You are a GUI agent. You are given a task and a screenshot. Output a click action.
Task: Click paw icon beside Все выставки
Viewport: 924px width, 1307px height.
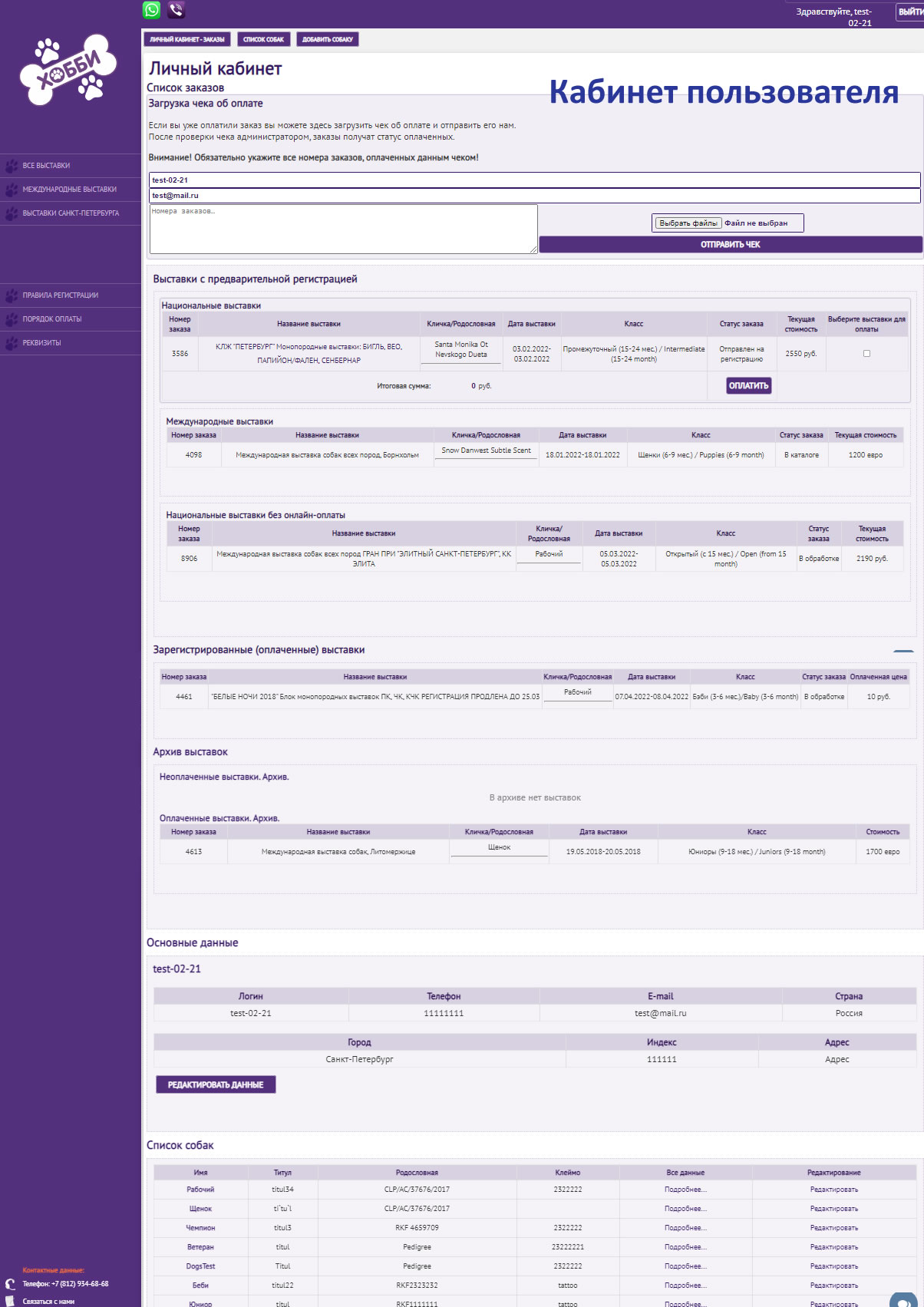12,166
